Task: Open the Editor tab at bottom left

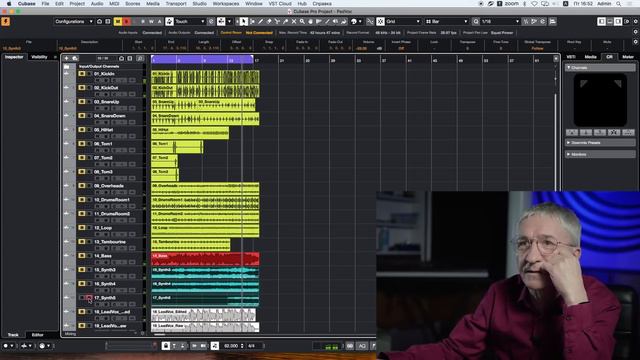Action: pos(38,335)
